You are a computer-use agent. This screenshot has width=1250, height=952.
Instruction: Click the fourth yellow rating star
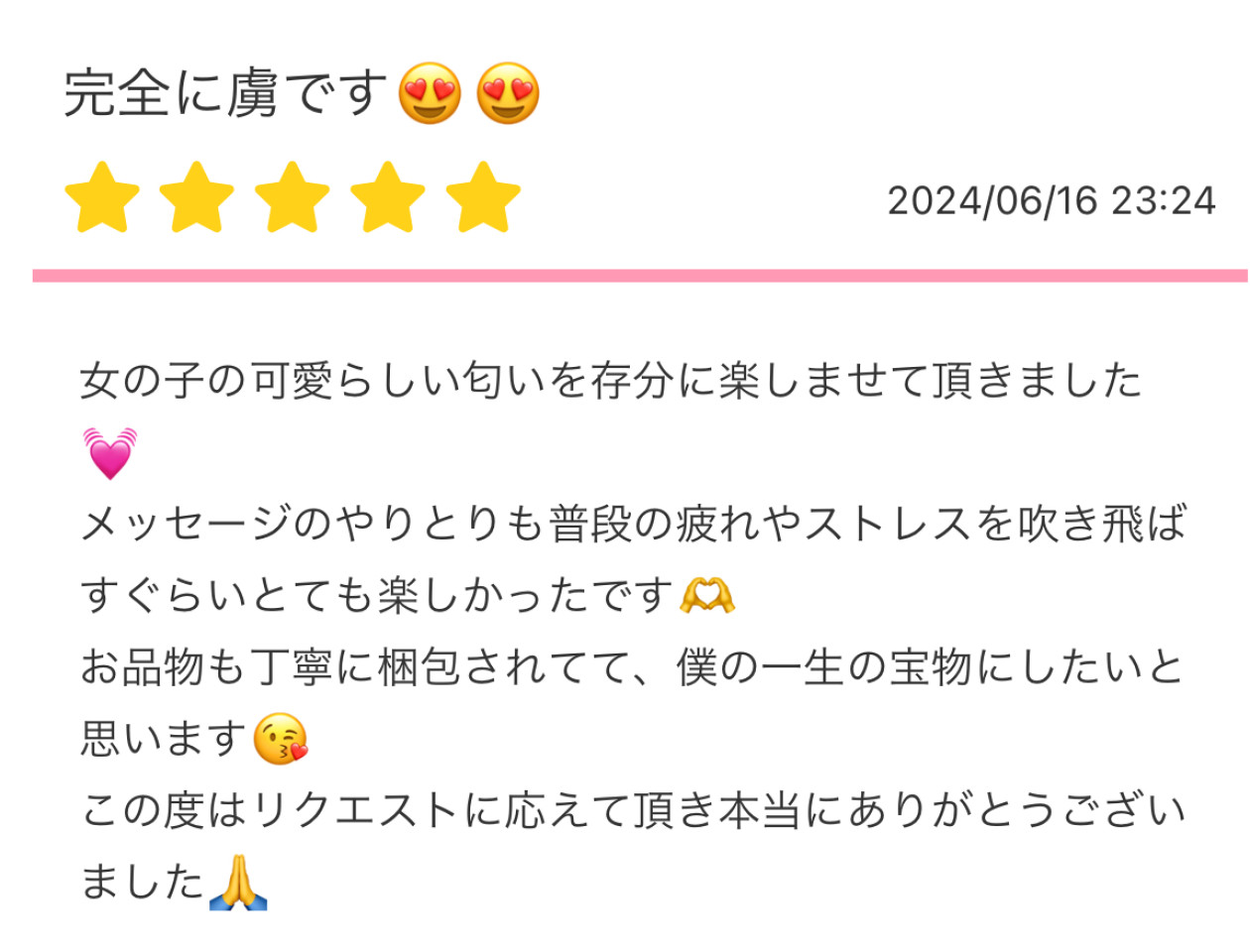(388, 197)
